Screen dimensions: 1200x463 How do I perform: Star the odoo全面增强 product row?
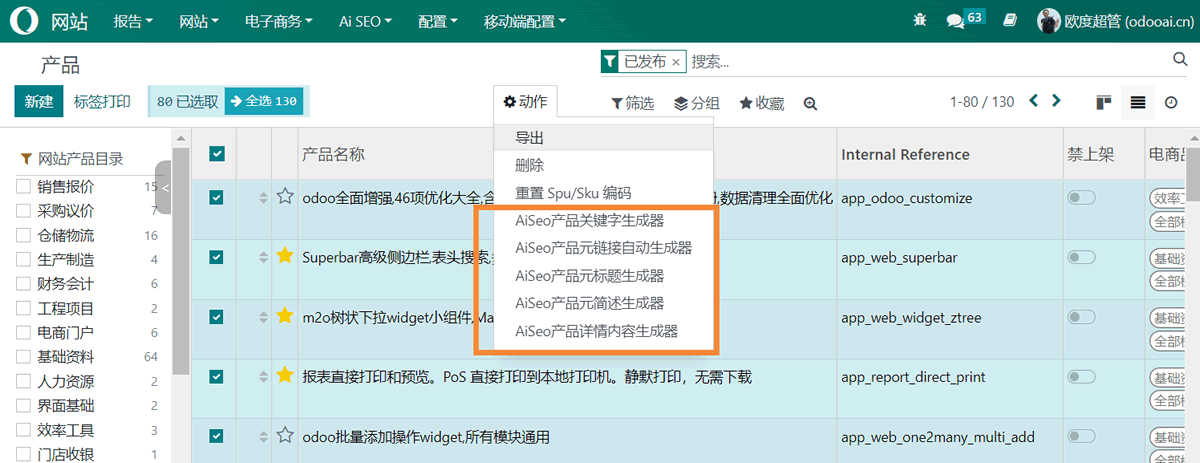(x=285, y=197)
